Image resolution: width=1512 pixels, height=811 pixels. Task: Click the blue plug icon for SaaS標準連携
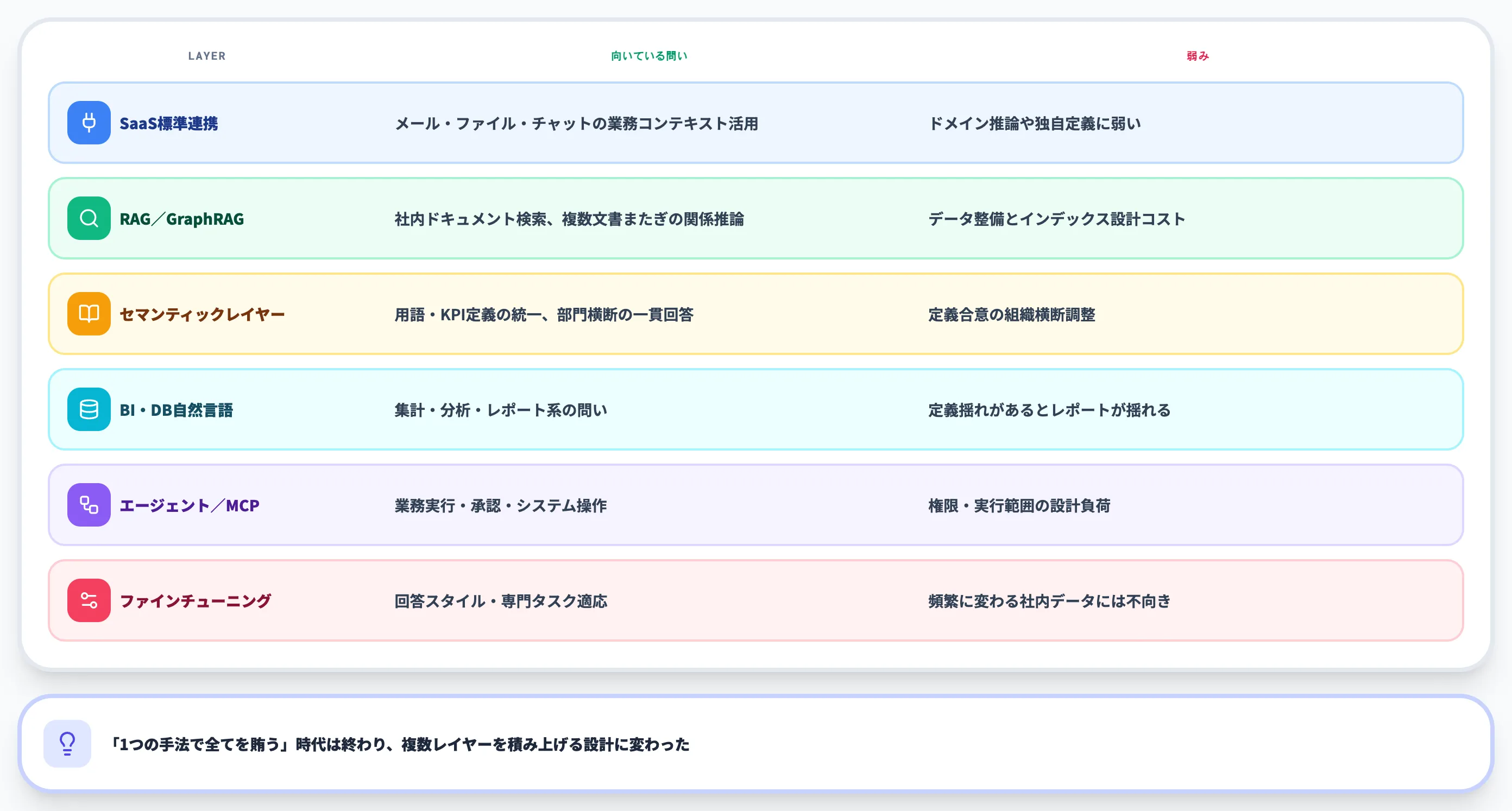pos(89,123)
